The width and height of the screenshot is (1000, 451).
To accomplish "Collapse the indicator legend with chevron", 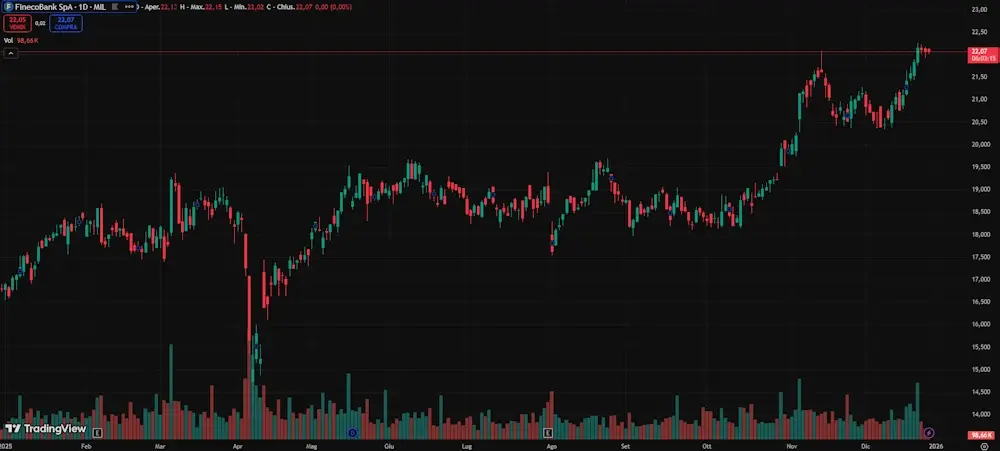I will tap(9, 53).
